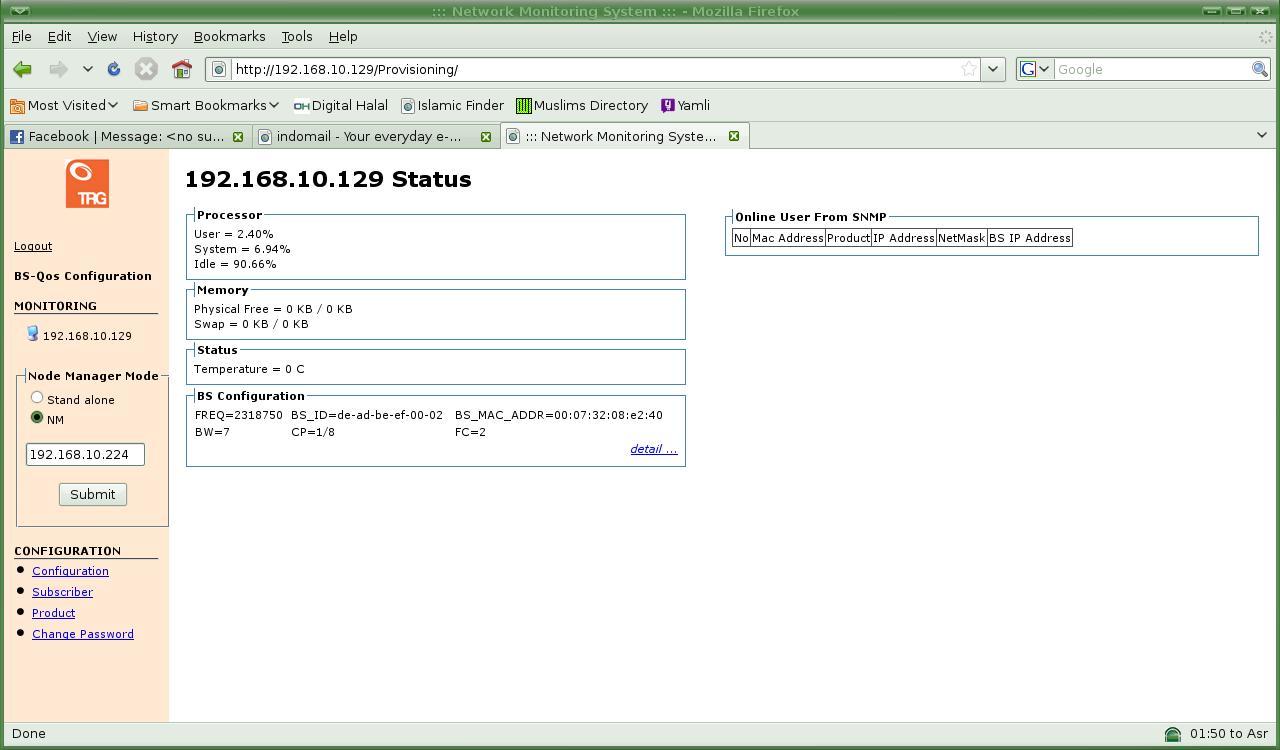Click the Node Manager IP address field
Image resolution: width=1280 pixels, height=750 pixels.
tap(85, 454)
